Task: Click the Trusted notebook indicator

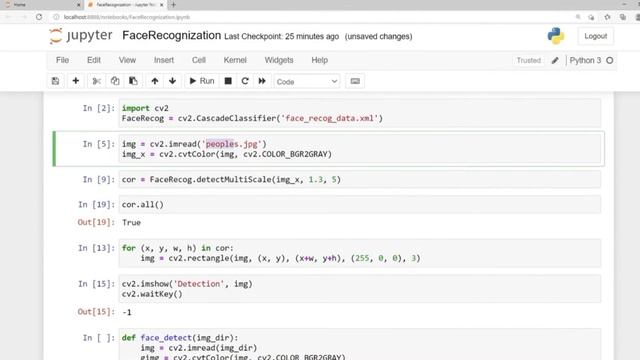Action: pyautogui.click(x=529, y=60)
